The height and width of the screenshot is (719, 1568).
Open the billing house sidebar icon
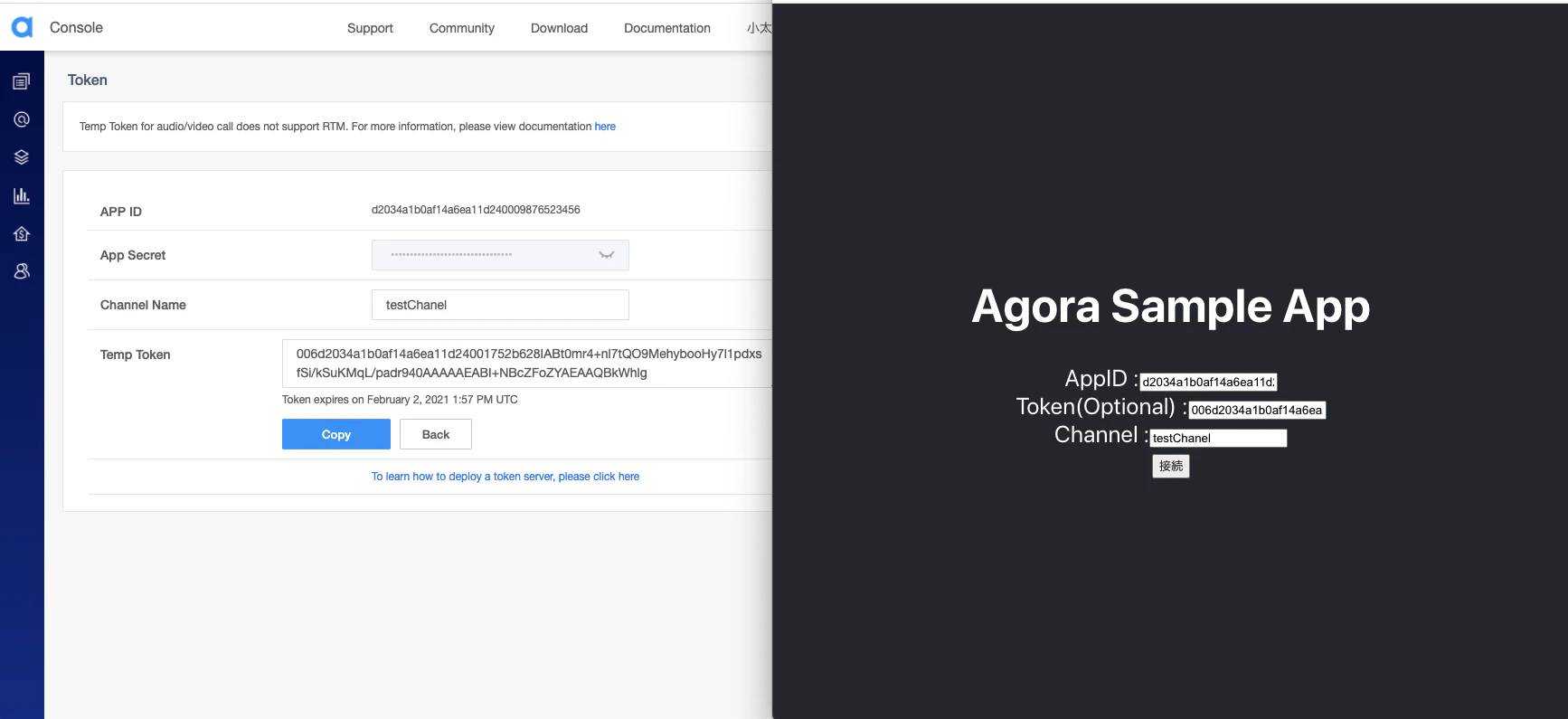pos(22,233)
